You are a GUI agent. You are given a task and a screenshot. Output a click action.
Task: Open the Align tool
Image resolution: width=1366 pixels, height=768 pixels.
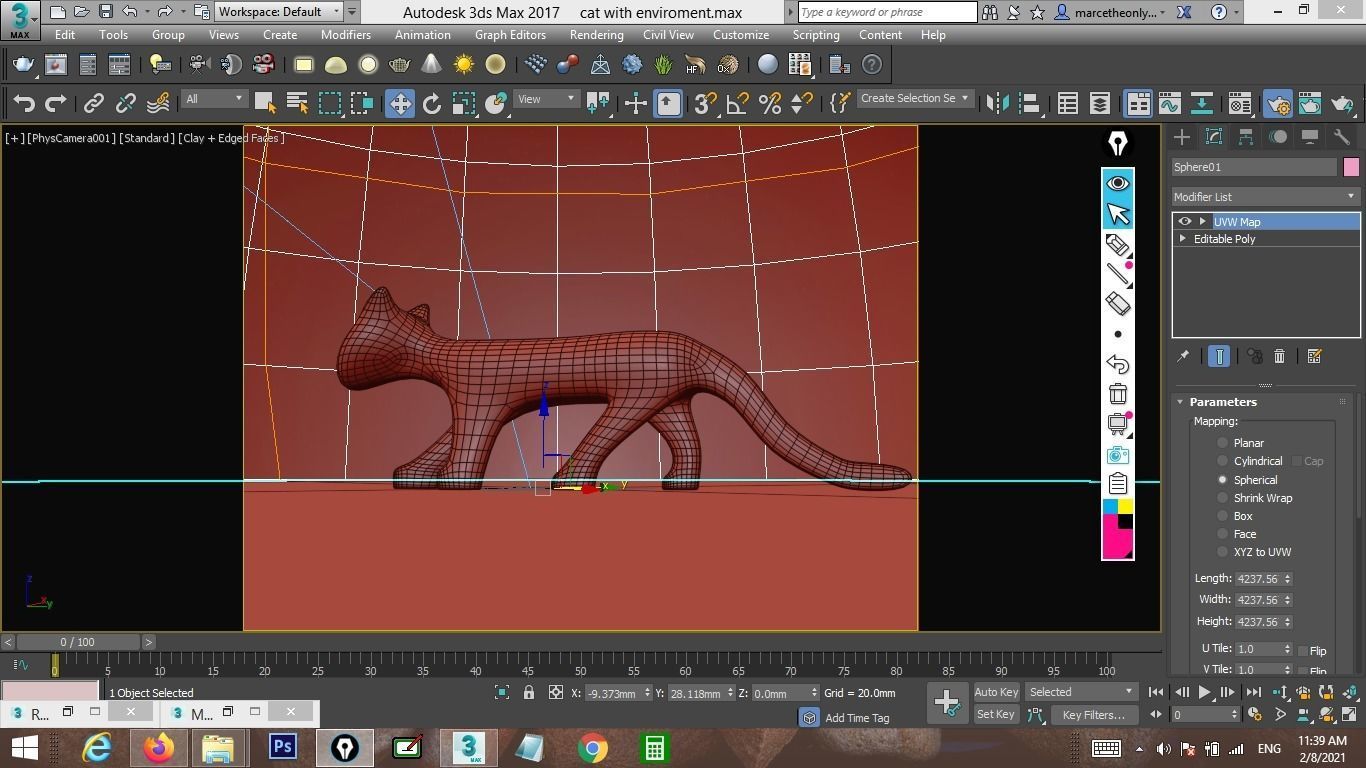pos(1029,103)
